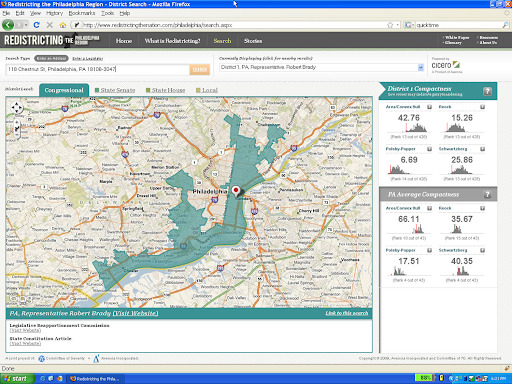Open search engine selector dropdown
This screenshot has width=512, height=384.
click(409, 25)
